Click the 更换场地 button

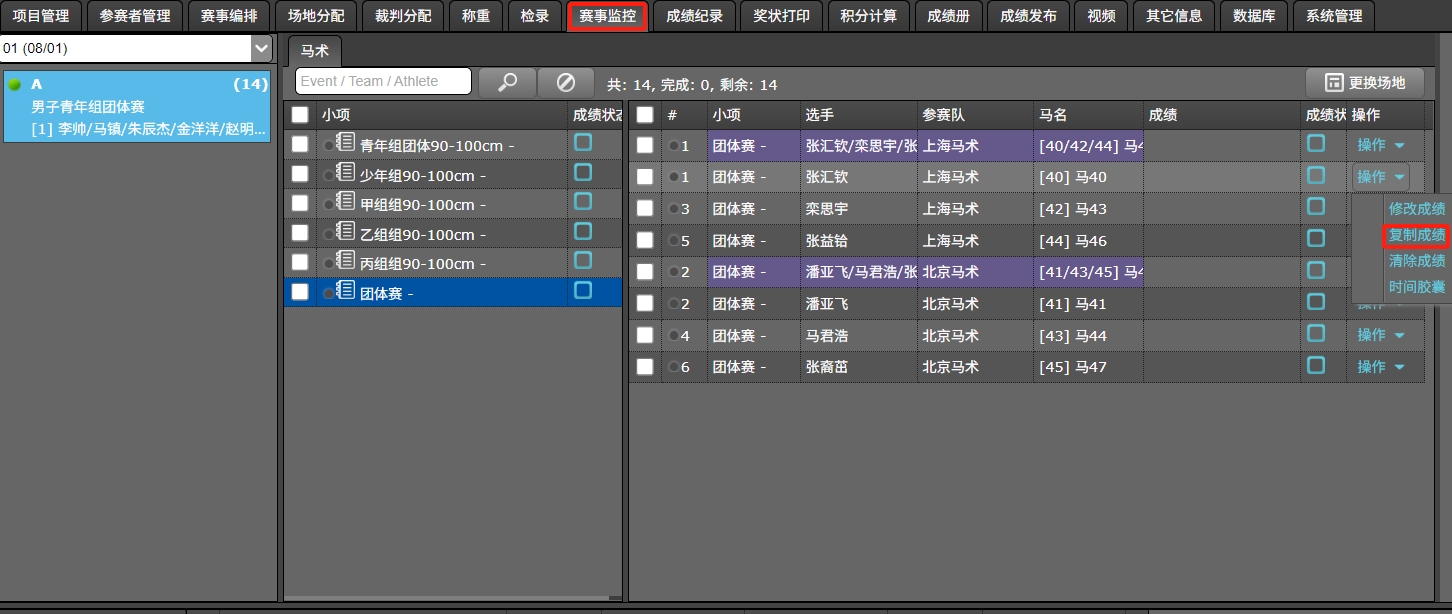coord(1365,83)
